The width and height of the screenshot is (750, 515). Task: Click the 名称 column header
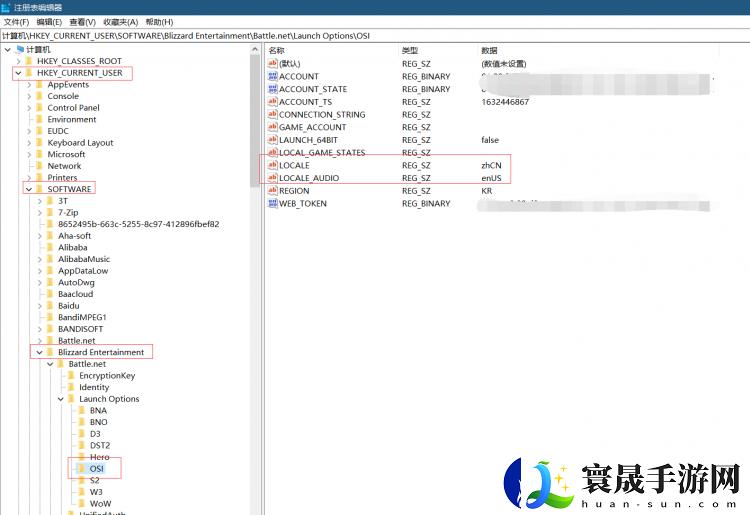pyautogui.click(x=277, y=50)
